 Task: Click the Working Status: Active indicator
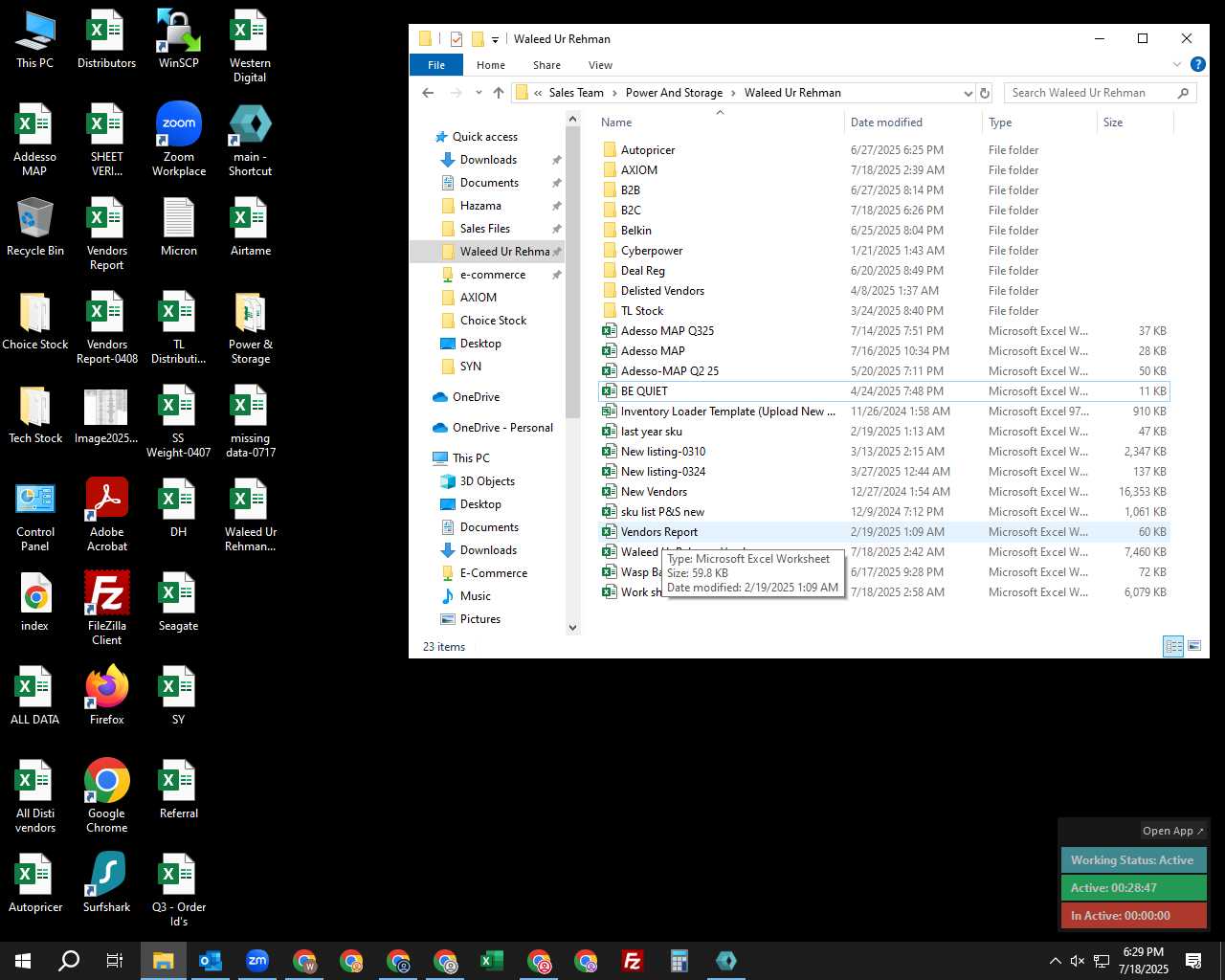coord(1133,860)
